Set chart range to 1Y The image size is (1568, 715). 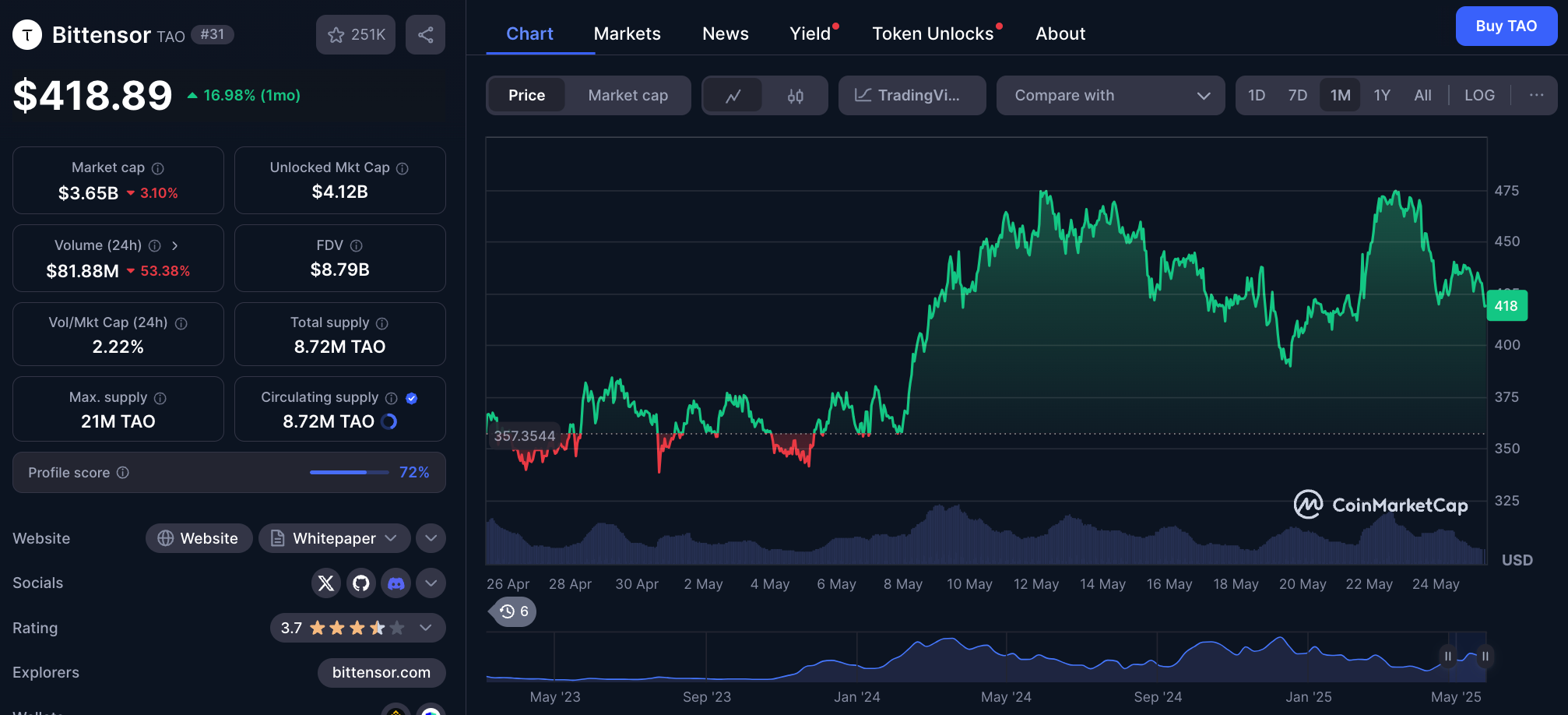tap(1382, 95)
